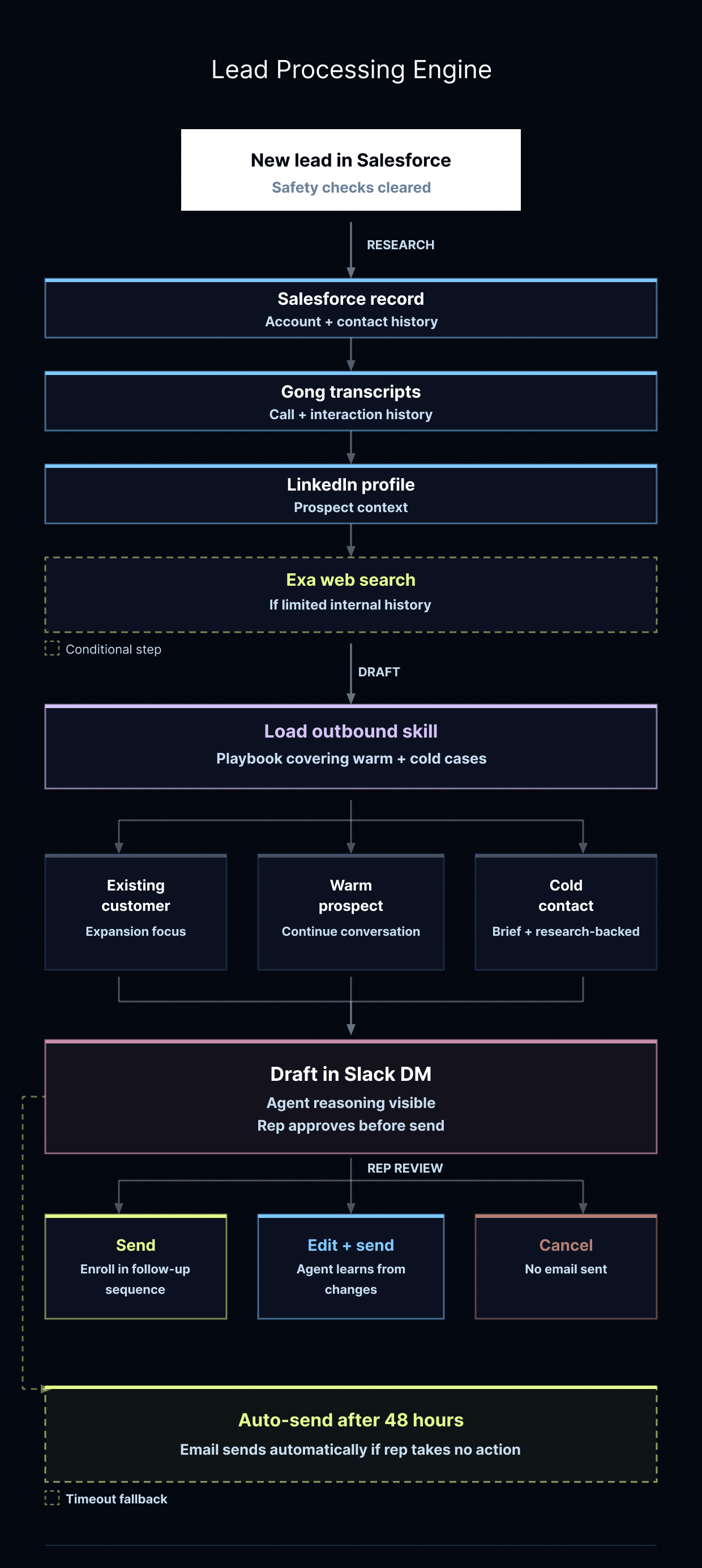Click the RESEARCH stage label

(400, 245)
